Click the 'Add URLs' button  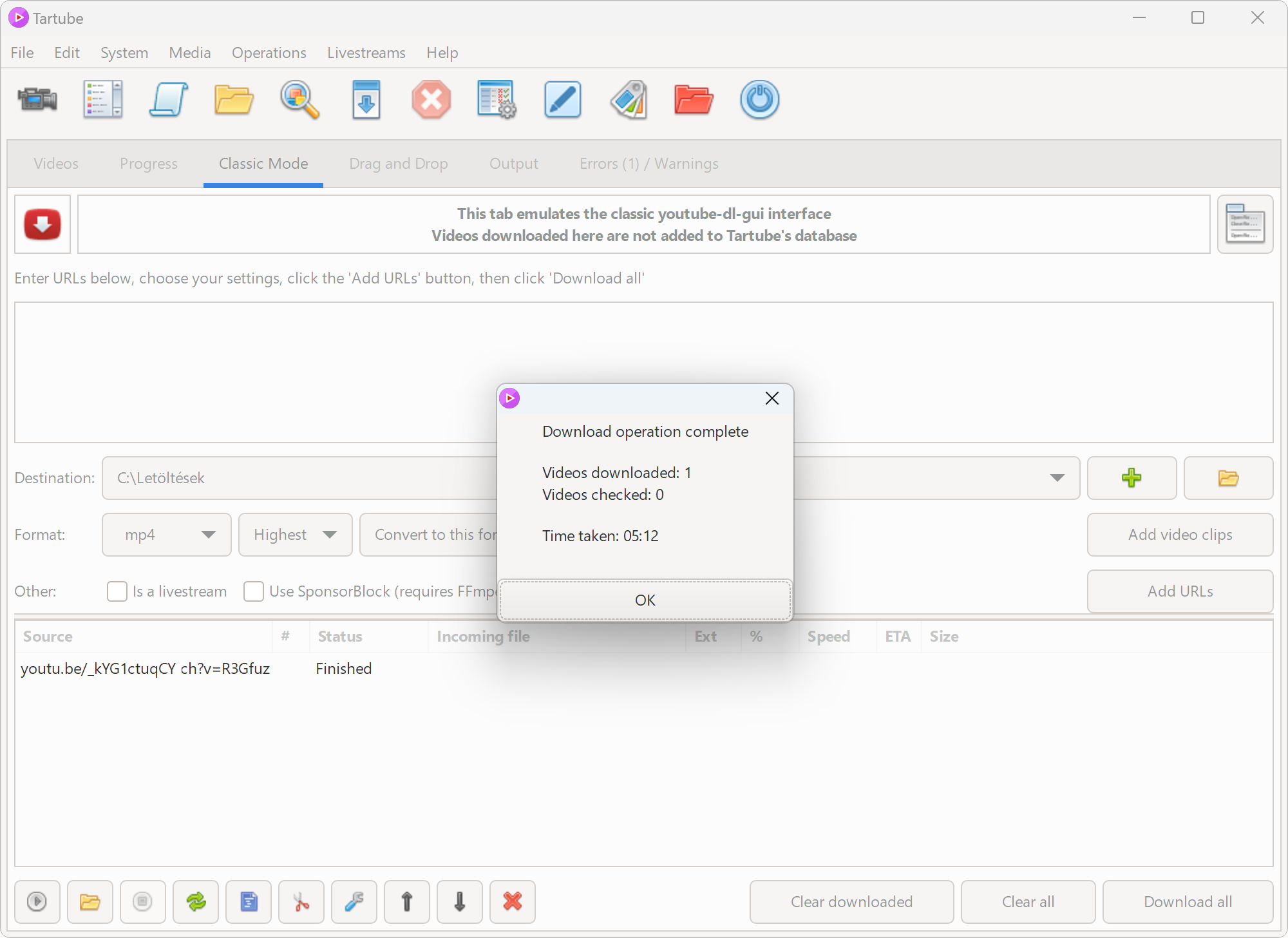pyautogui.click(x=1180, y=591)
